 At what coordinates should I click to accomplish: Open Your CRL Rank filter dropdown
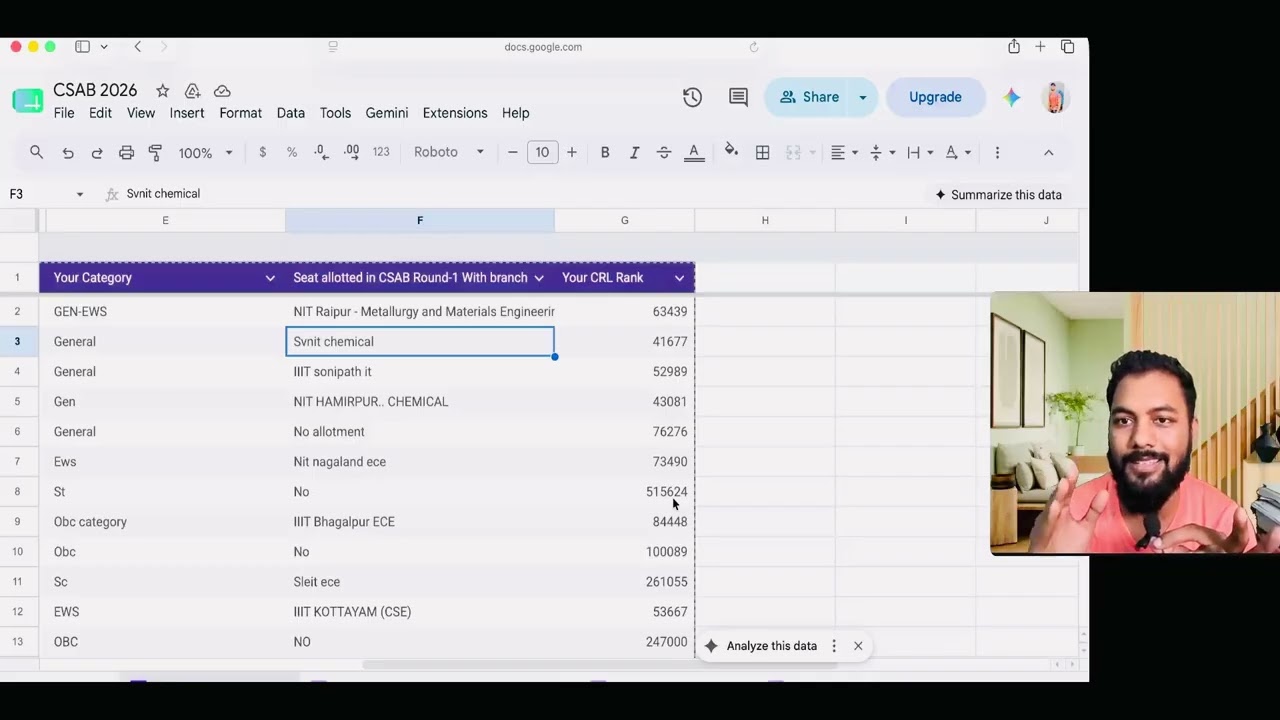(679, 278)
